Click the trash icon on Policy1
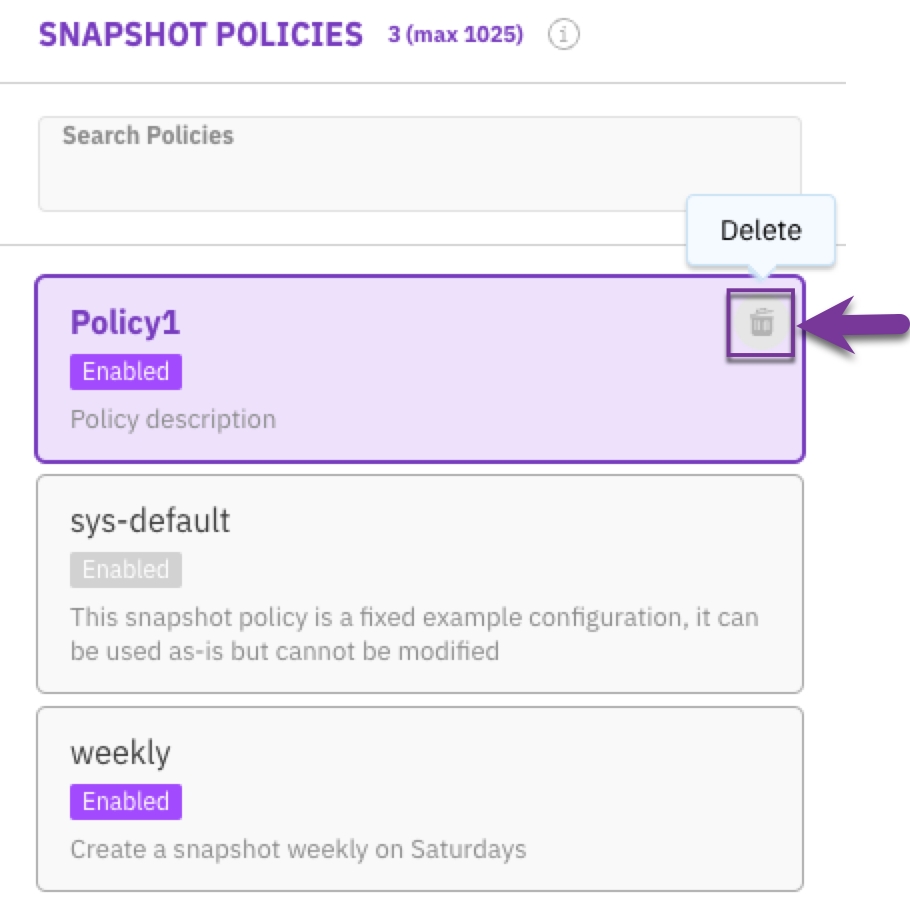The image size is (910, 912). (761, 323)
